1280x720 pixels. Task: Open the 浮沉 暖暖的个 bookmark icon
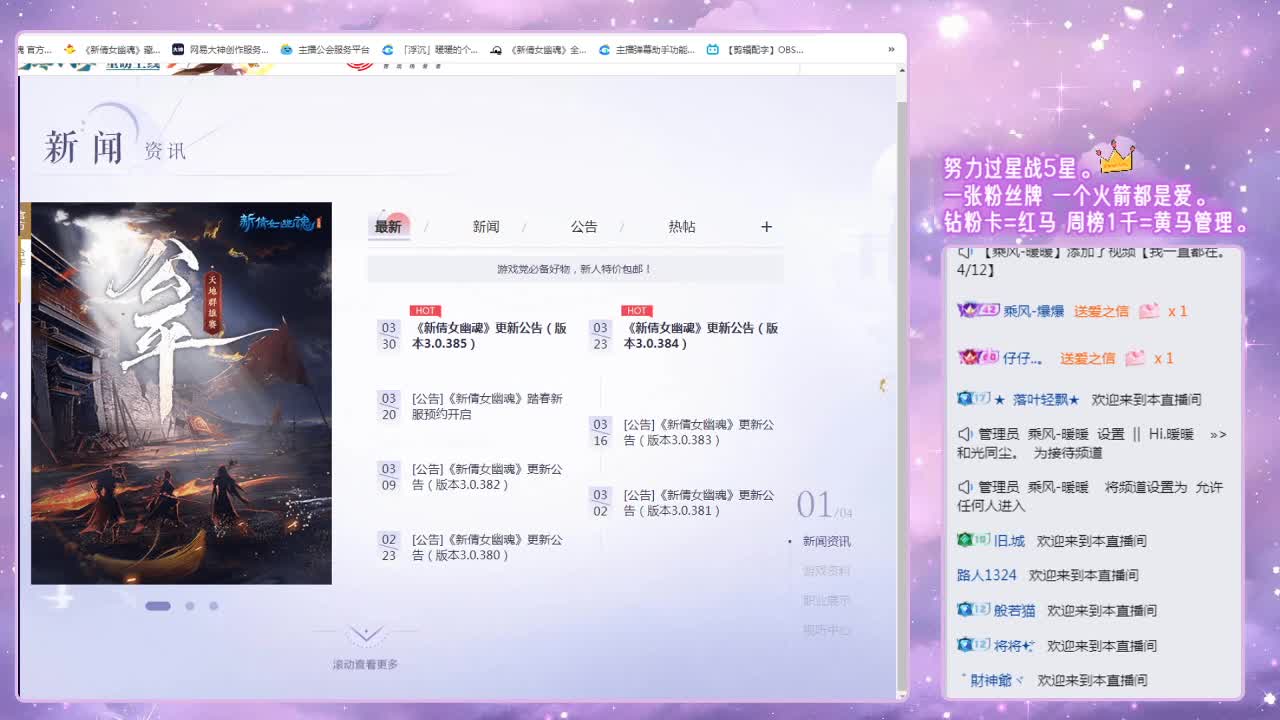point(388,49)
